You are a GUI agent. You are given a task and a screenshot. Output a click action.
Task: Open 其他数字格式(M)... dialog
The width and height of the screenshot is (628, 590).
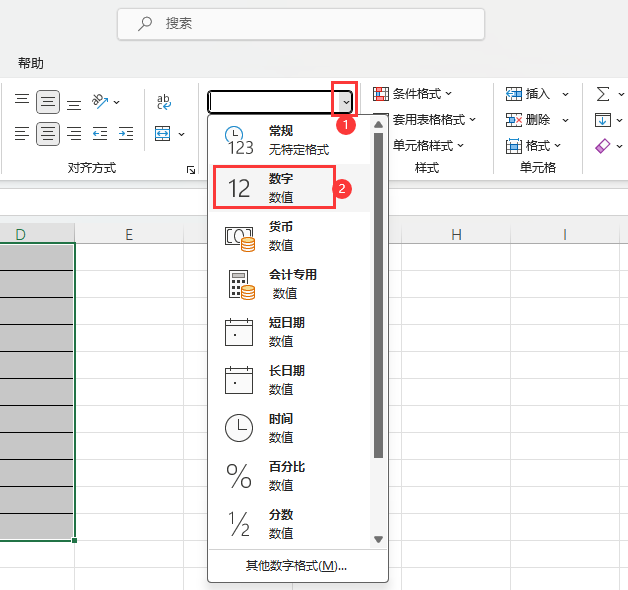point(297,566)
